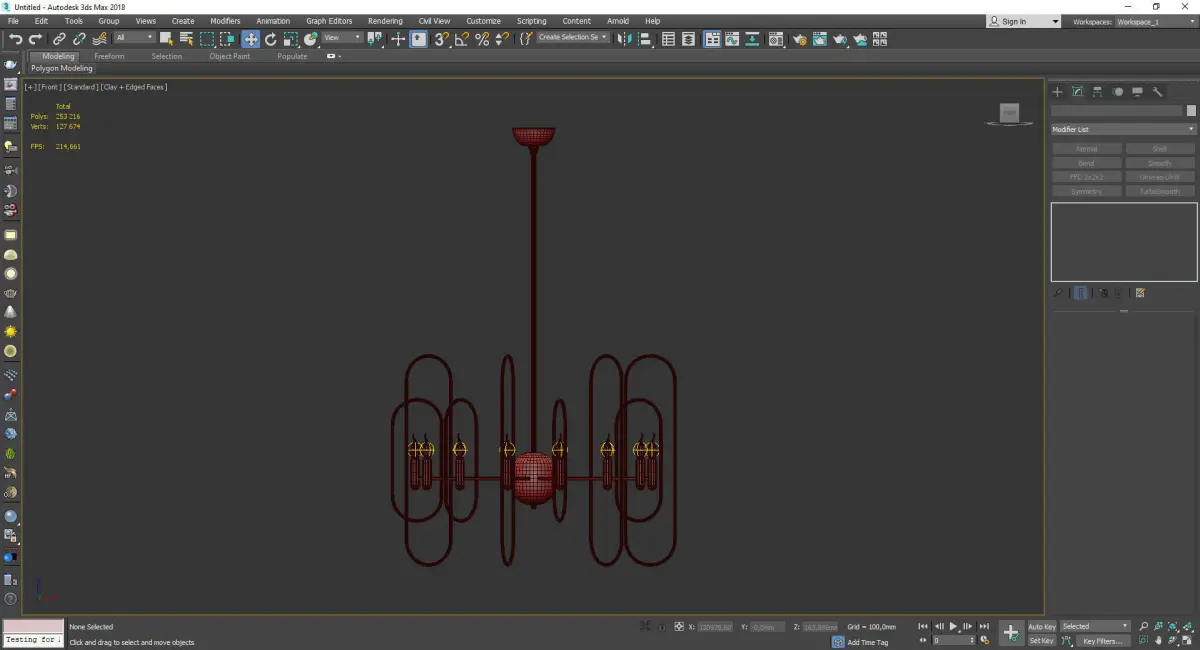
Task: Click the Symmetry modifier button
Action: (1086, 191)
